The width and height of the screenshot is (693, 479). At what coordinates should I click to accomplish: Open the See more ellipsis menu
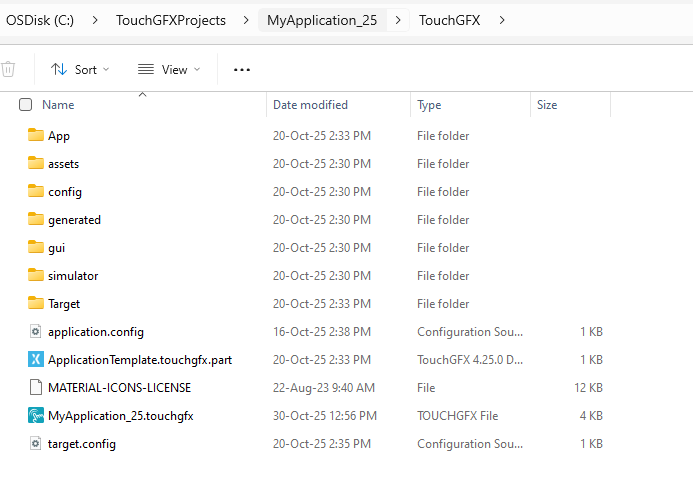pos(242,69)
